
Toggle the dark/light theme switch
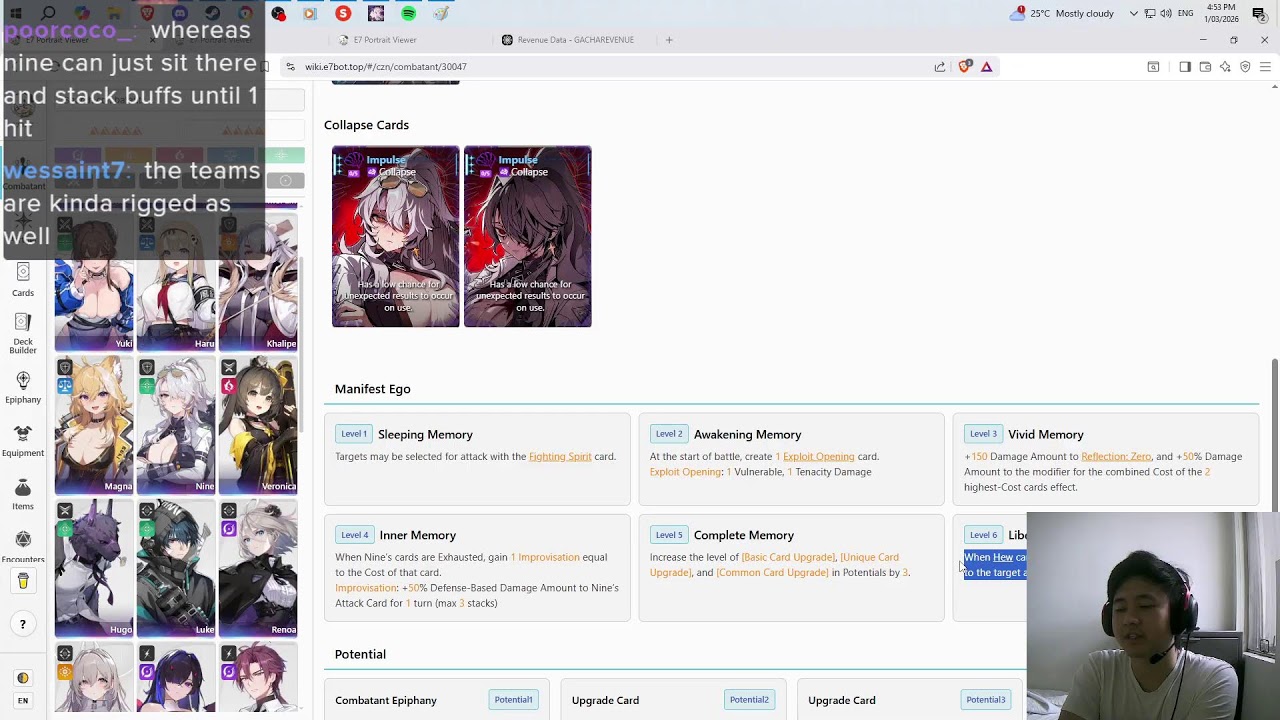pyautogui.click(x=23, y=678)
